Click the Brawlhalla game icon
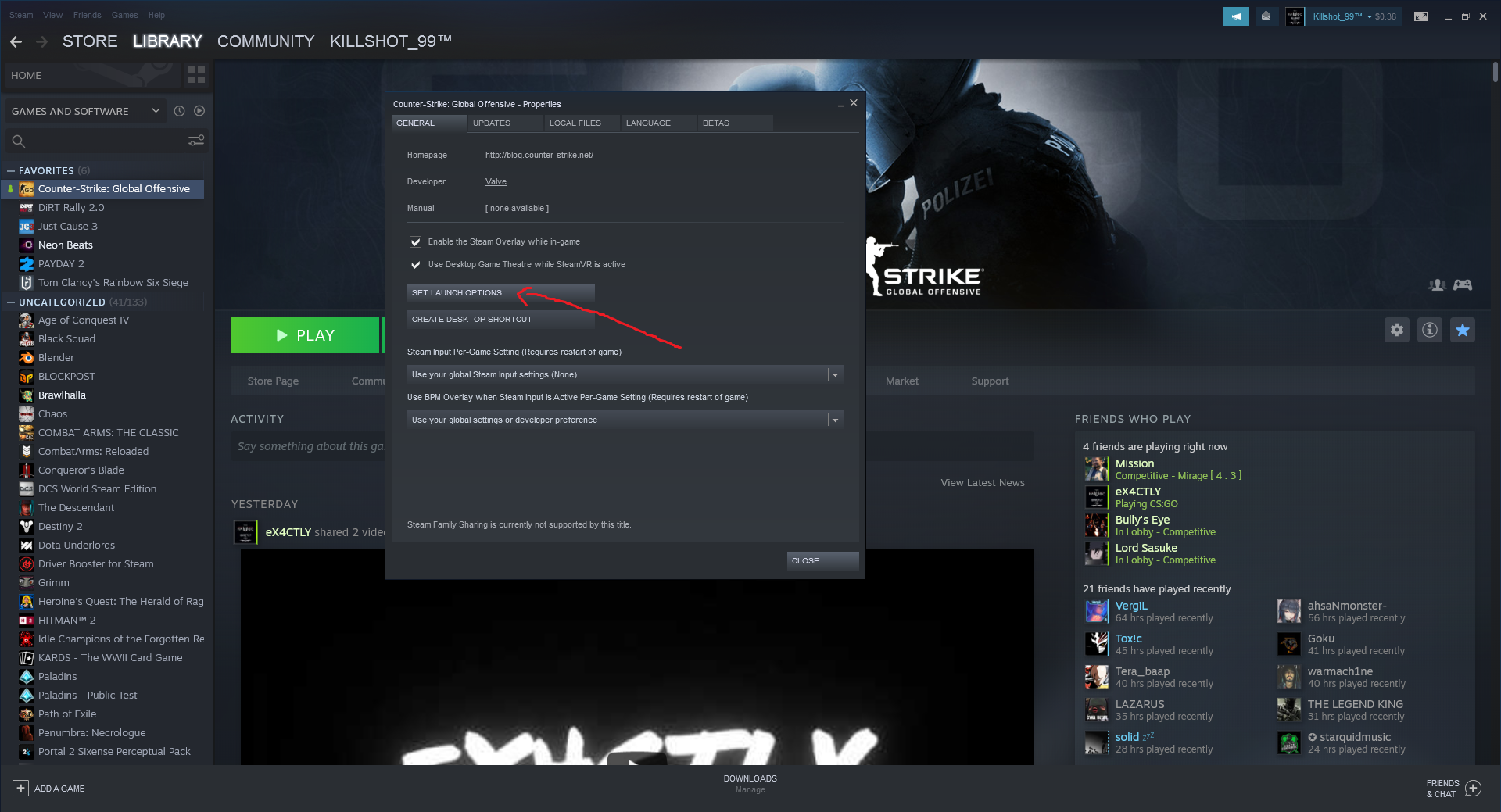Screen dimensions: 1501x812 pyautogui.click(x=27, y=395)
